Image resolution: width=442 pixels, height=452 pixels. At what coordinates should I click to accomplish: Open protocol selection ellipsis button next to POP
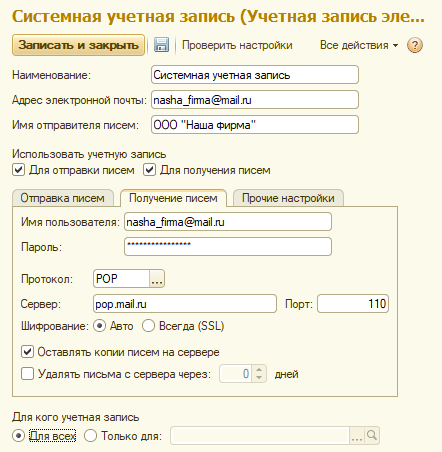(157, 278)
